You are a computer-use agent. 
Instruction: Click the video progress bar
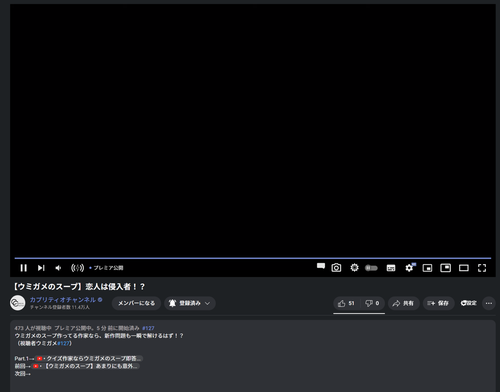click(x=253, y=258)
